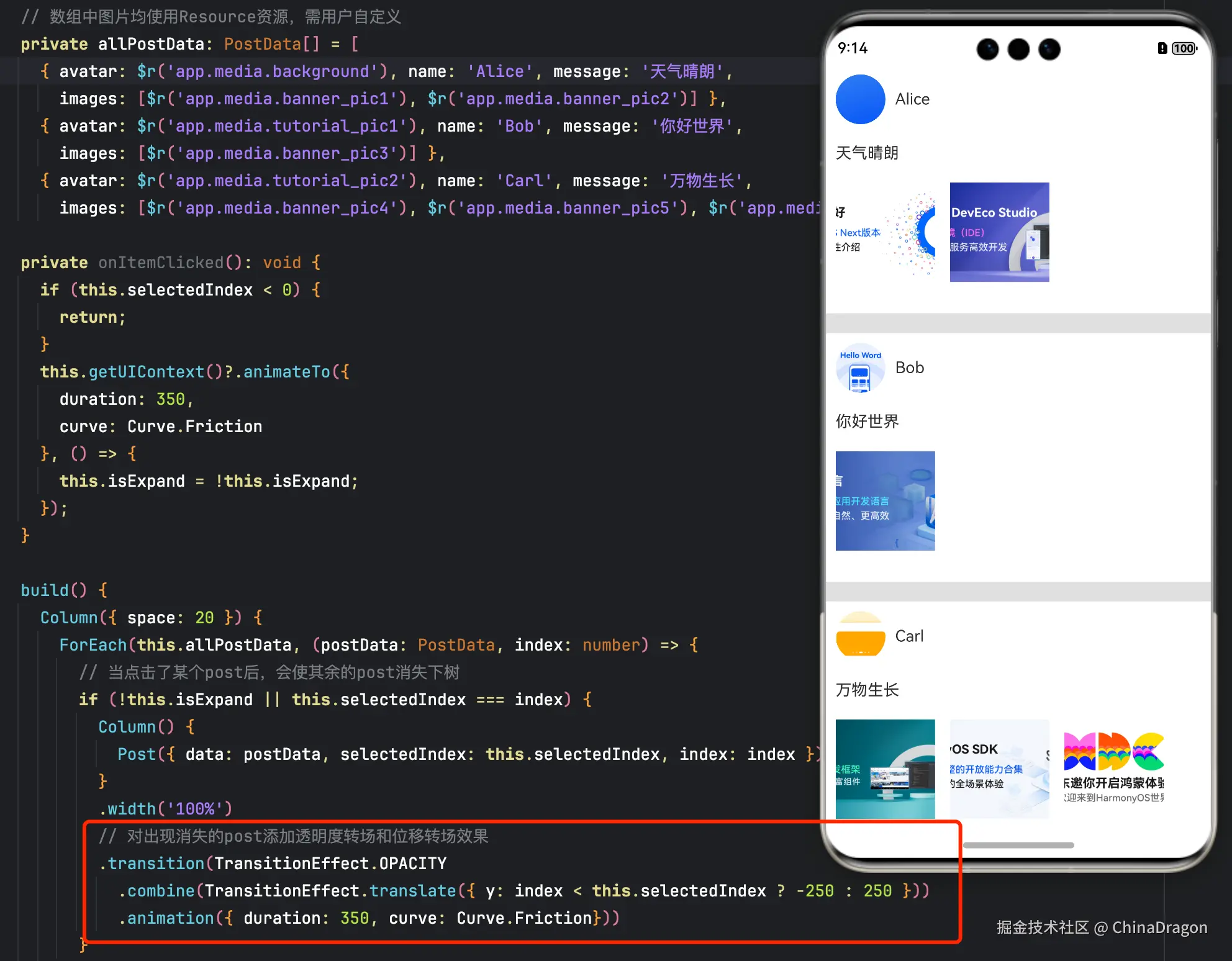The height and width of the screenshot is (961, 1232).
Task: Tap the name Alice in the post
Action: [912, 99]
